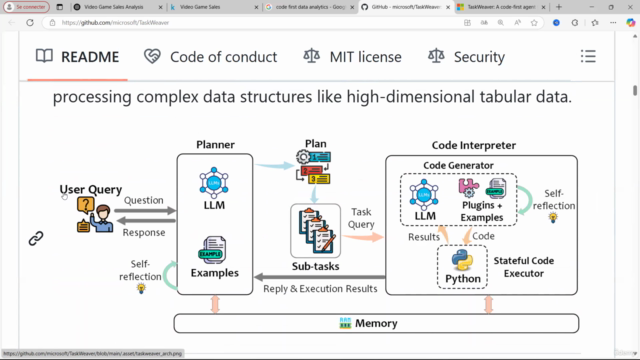Open the tab actions menu icon
The height and width of the screenshot is (360, 640).
click(x=60, y=7)
